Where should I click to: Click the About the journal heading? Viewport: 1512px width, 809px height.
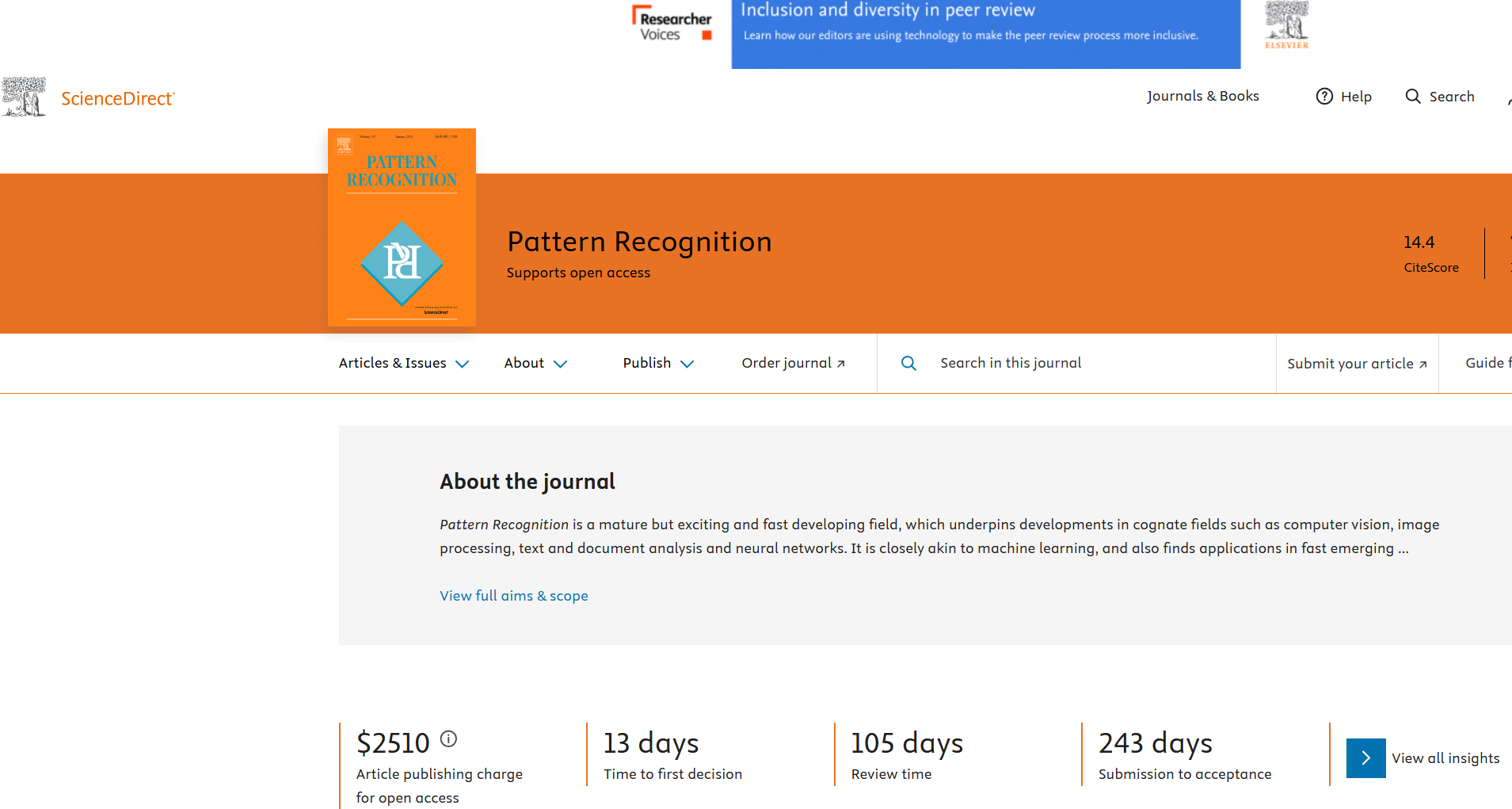pyautogui.click(x=527, y=482)
